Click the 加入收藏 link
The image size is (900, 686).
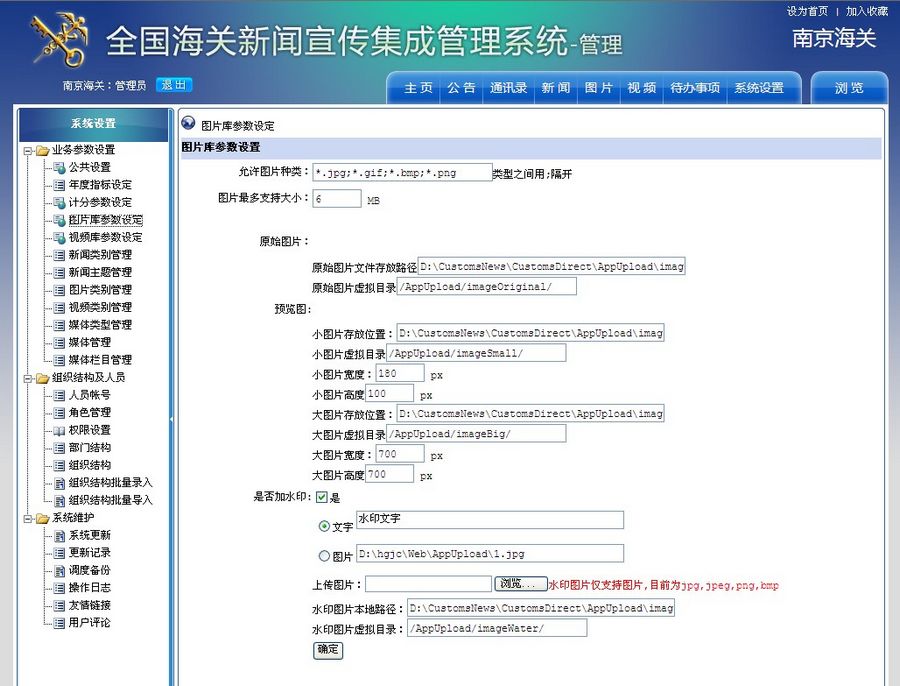[x=867, y=11]
